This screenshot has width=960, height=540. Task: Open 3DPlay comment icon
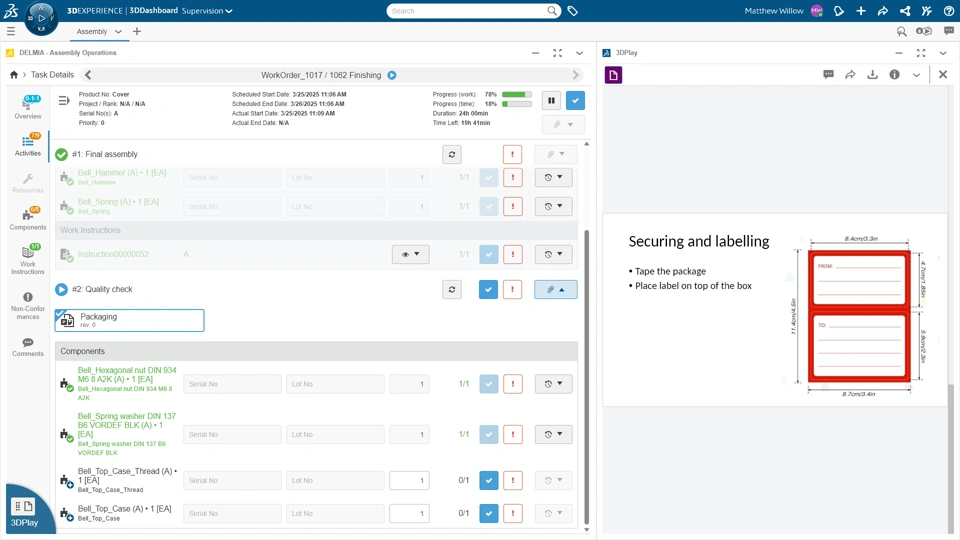pyautogui.click(x=828, y=75)
